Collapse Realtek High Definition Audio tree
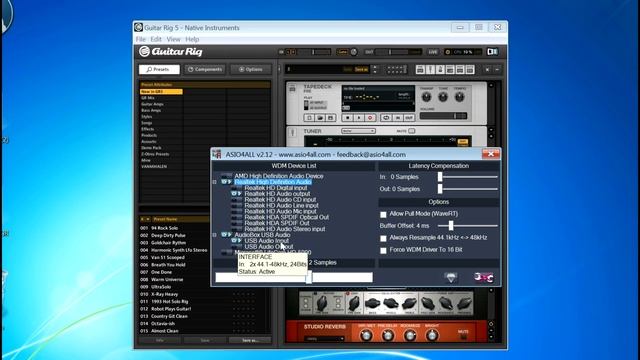The image size is (640, 360). click(215, 182)
